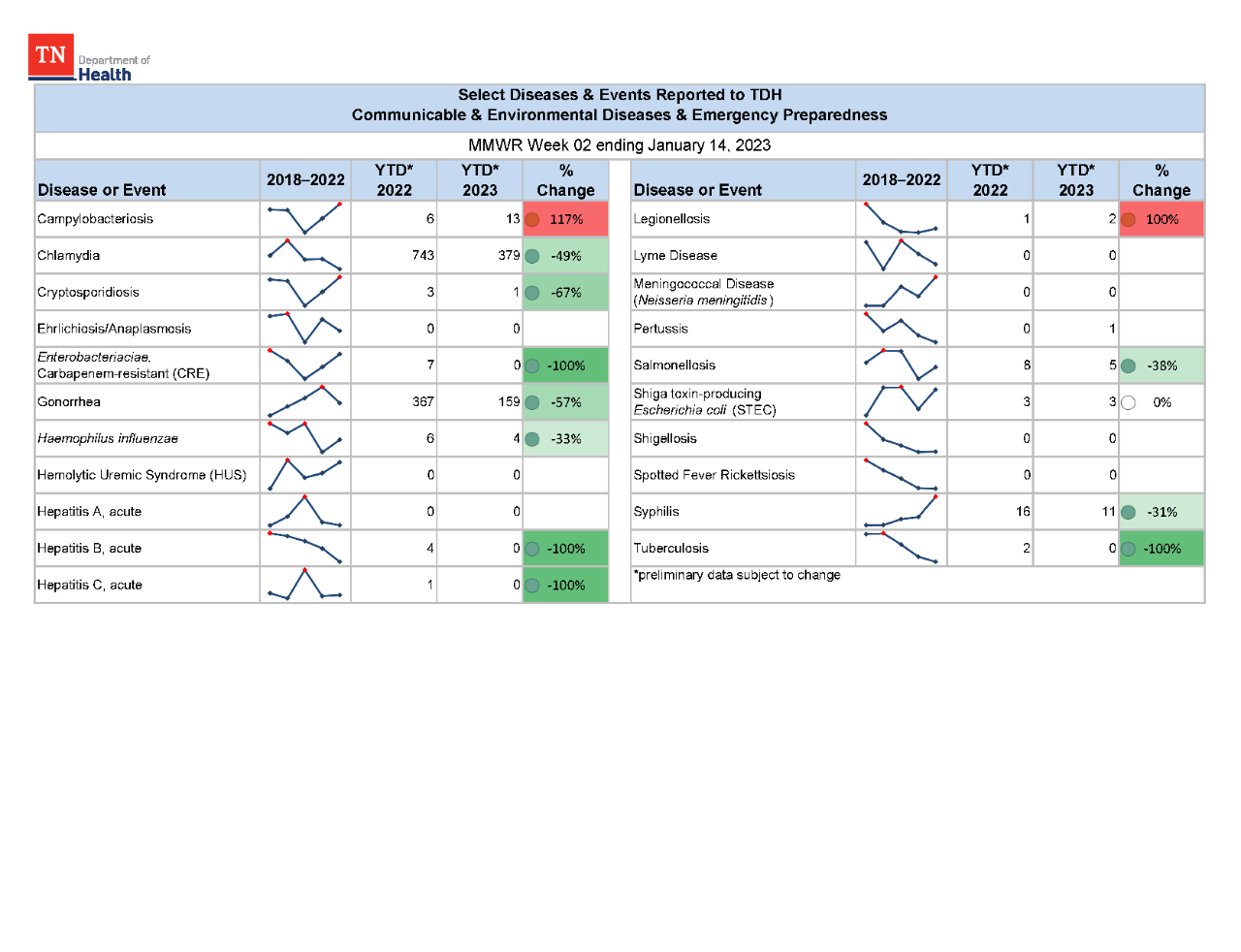Click the Chlamydia YTD 2022 value 743
Viewport: 1241px width, 952px height.
(x=423, y=255)
